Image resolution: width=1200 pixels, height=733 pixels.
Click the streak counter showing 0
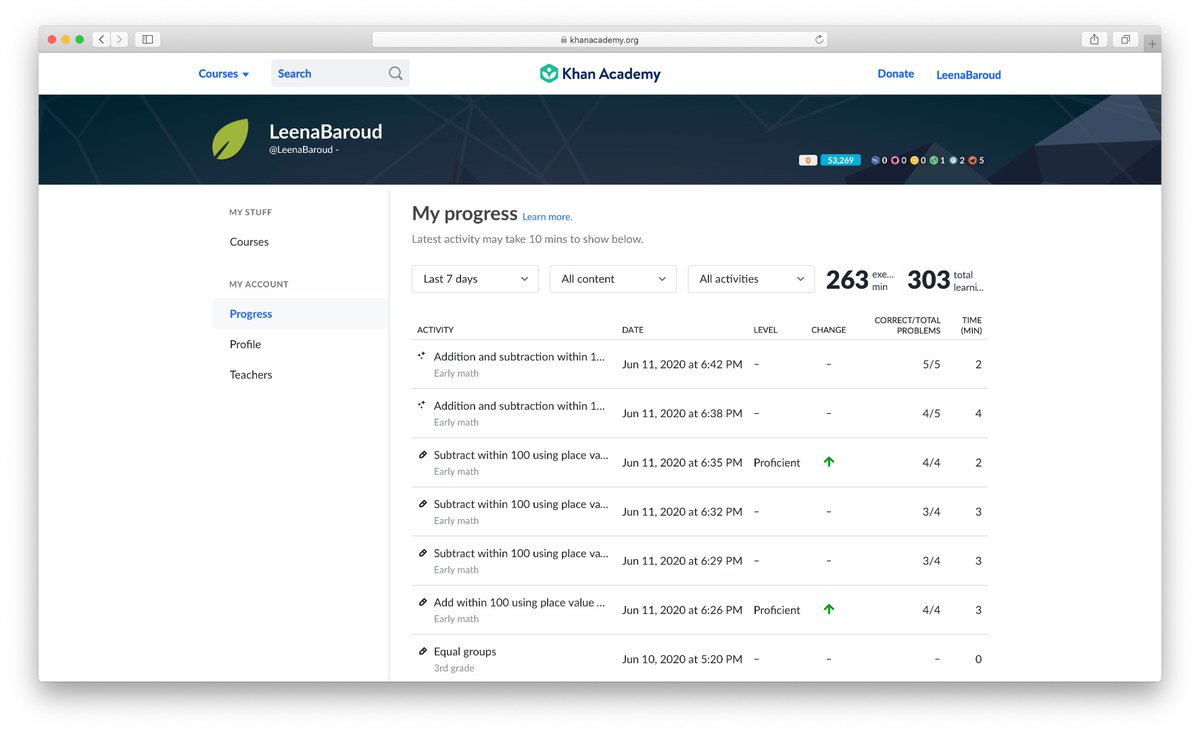point(808,160)
